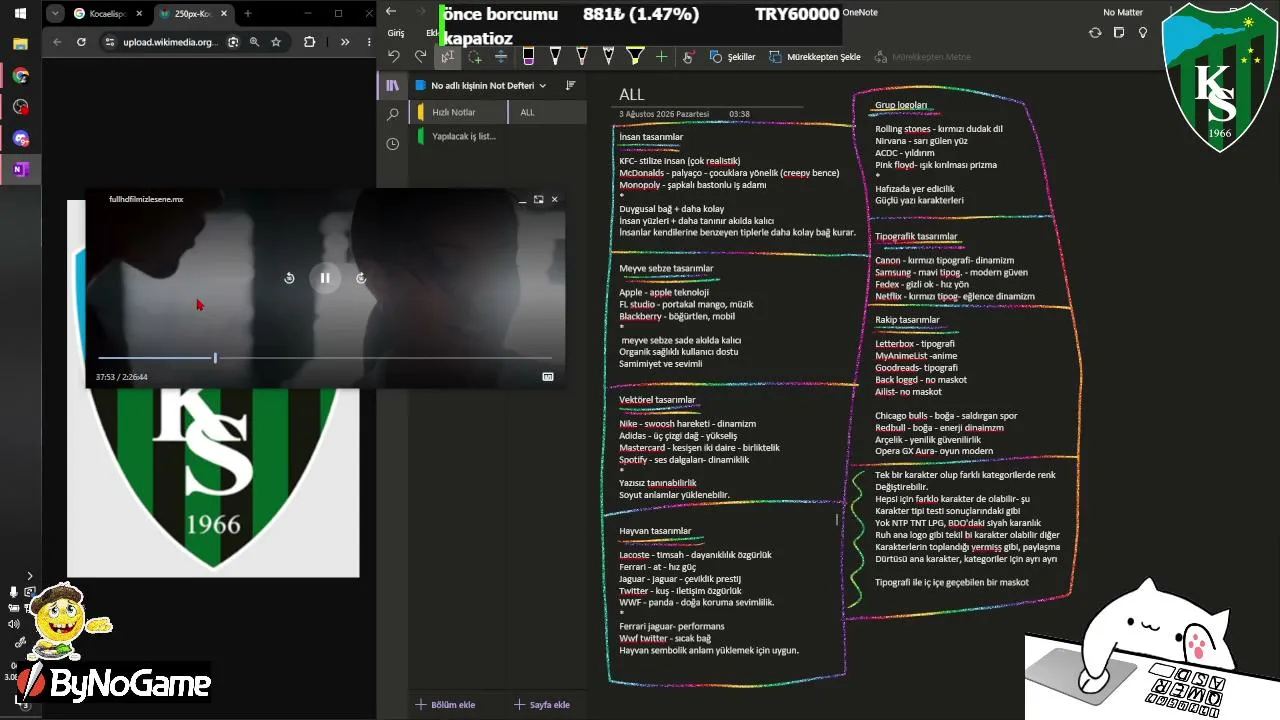Open Chrome tab search dropdown
This screenshot has height=720, width=1280.
click(55, 13)
